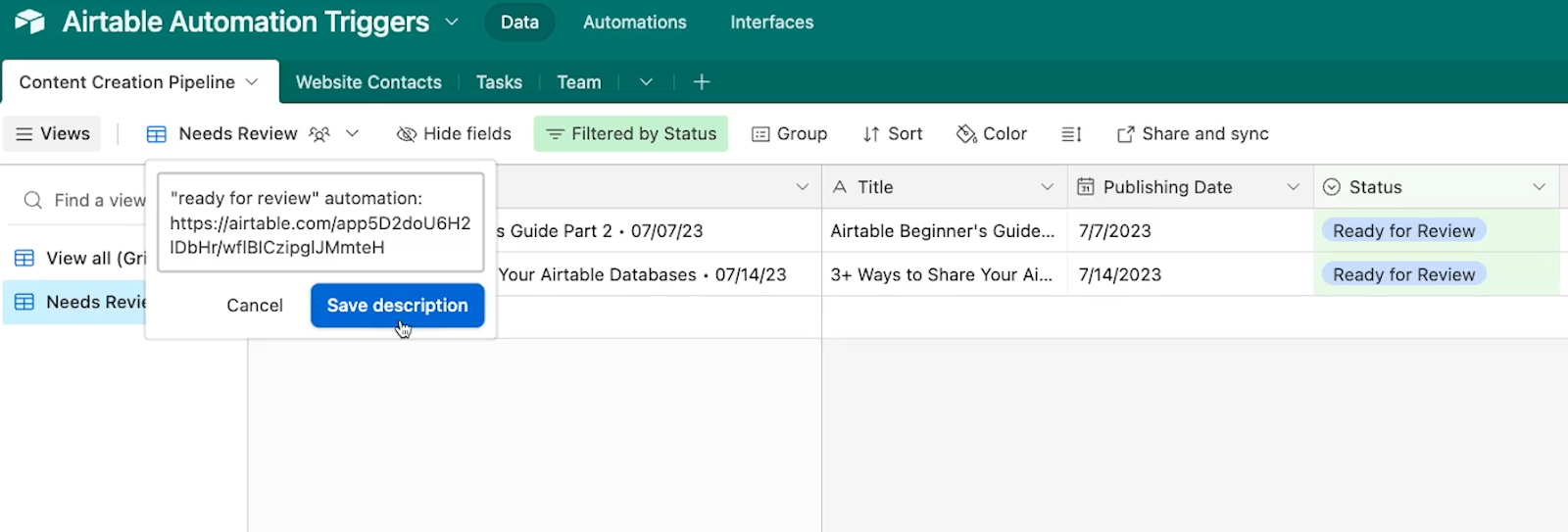Switch to the Tasks table
The height and width of the screenshot is (532, 1568).
tap(499, 82)
